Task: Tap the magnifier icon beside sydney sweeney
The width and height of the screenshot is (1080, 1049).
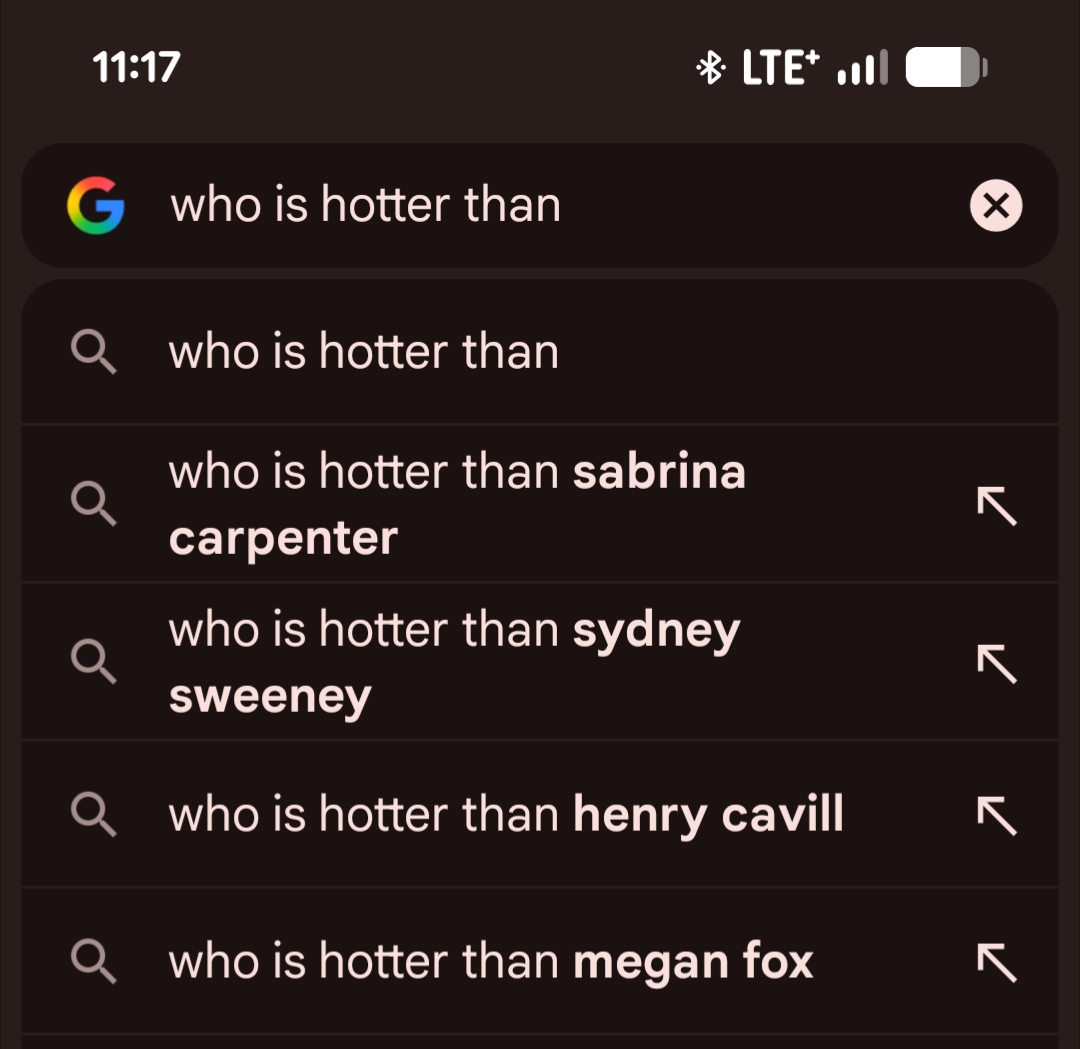Action: tap(94, 662)
